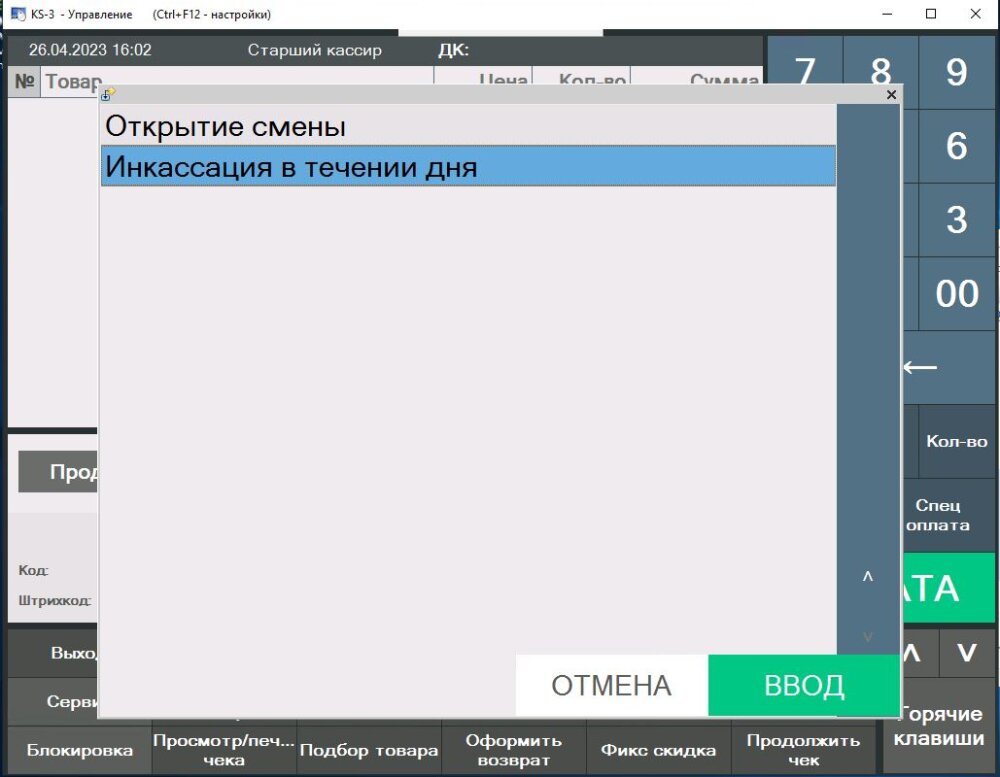Click the date and time 26.04.2023 16:02
The height and width of the screenshot is (777, 1000).
90,50
